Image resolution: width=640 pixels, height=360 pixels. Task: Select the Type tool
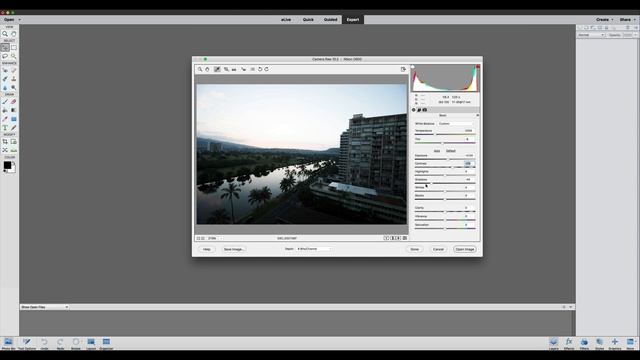[x=5, y=128]
